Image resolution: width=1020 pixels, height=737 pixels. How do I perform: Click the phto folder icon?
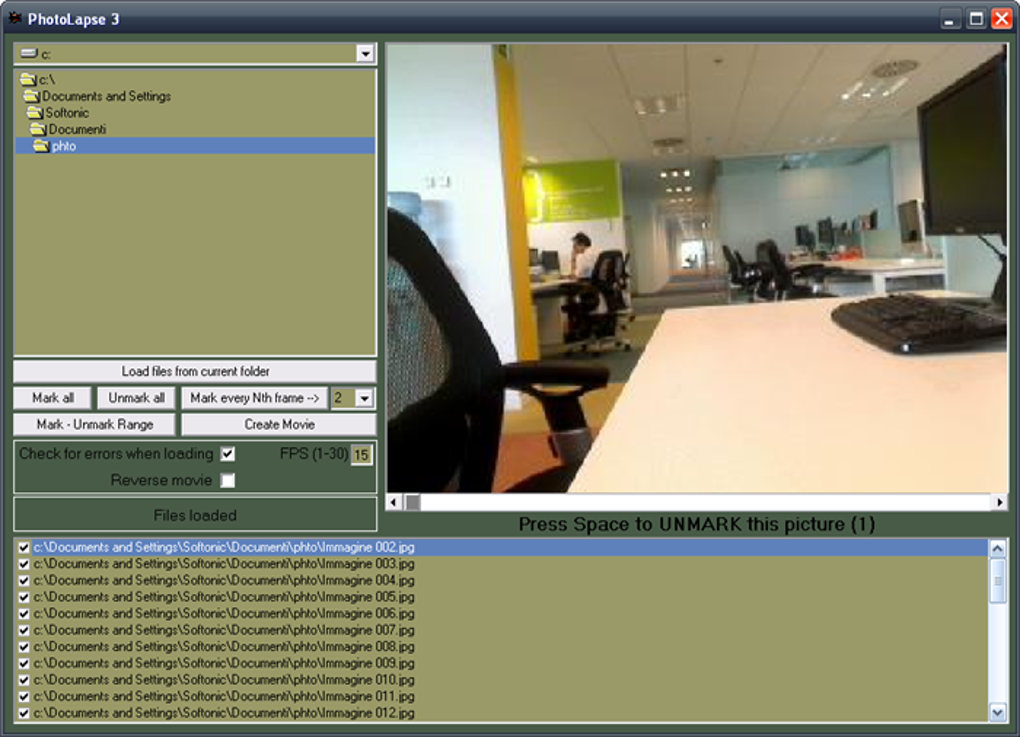coord(41,146)
